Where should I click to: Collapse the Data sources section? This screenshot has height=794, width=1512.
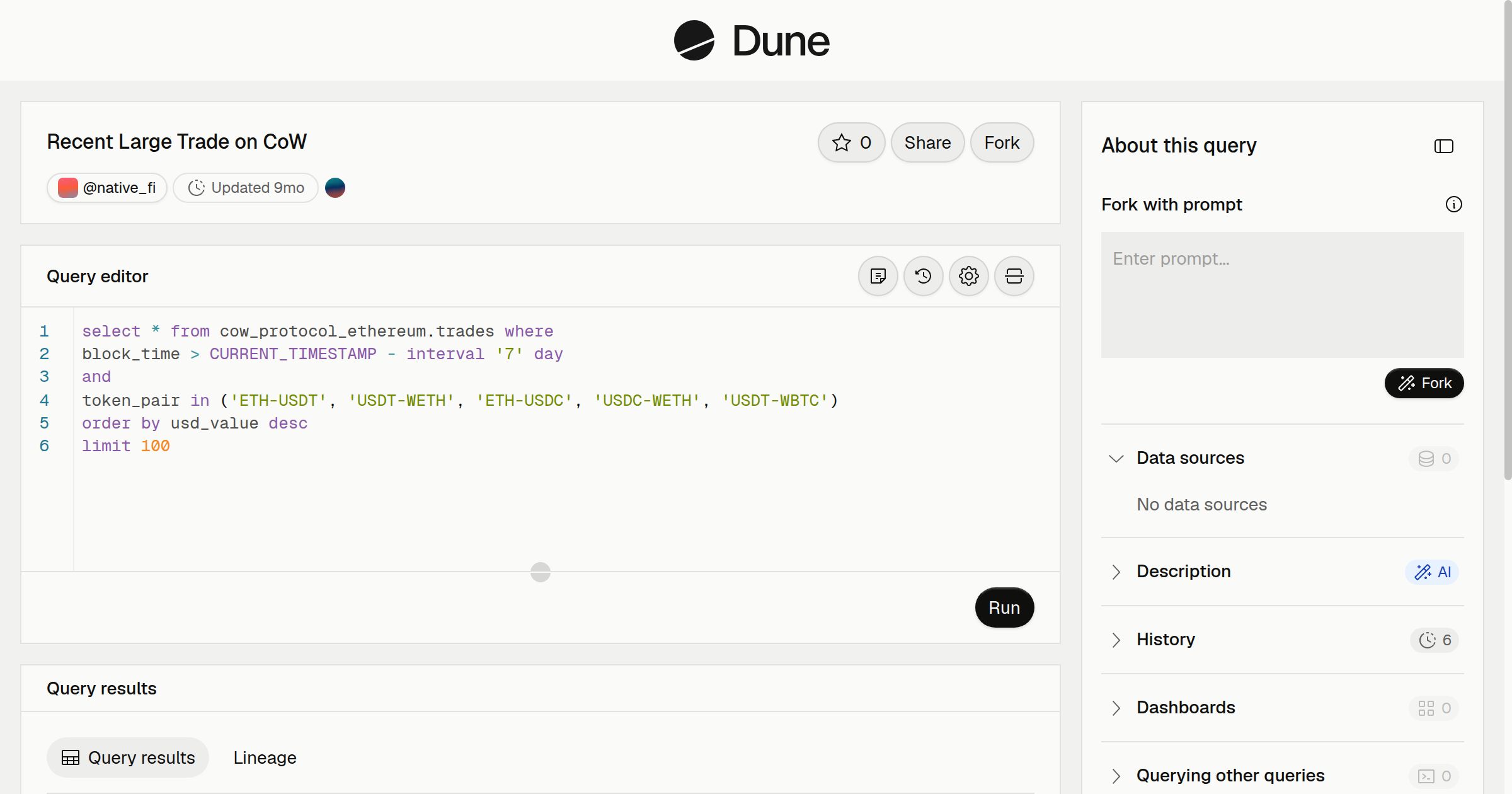pyautogui.click(x=1116, y=458)
